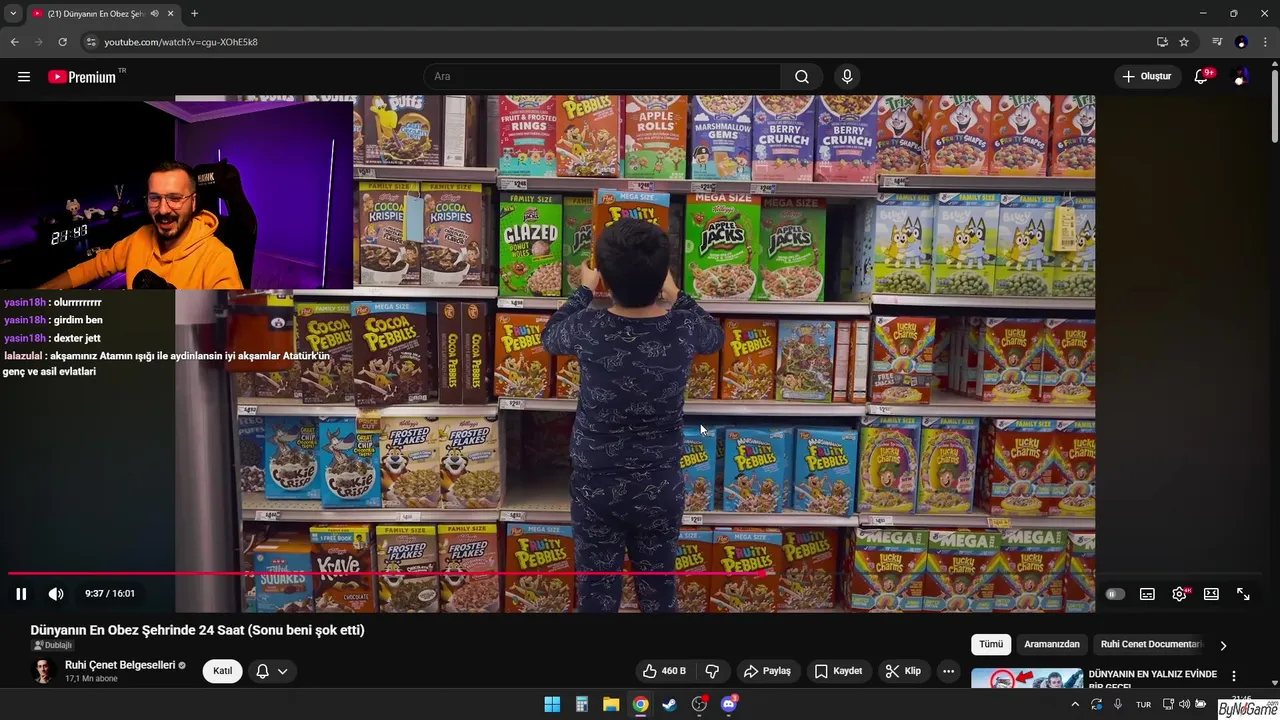Open the YouTube account avatar menu
The image size is (1280, 720).
point(1240,76)
